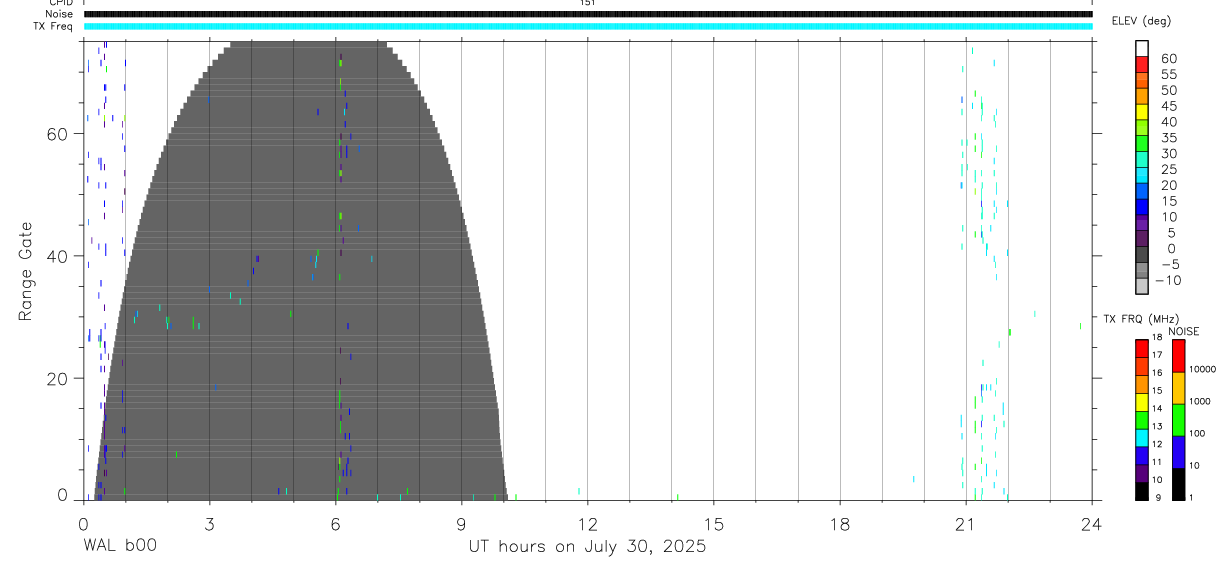
Task: Click the red top segment of the NOISE bar
Action: [1178, 356]
